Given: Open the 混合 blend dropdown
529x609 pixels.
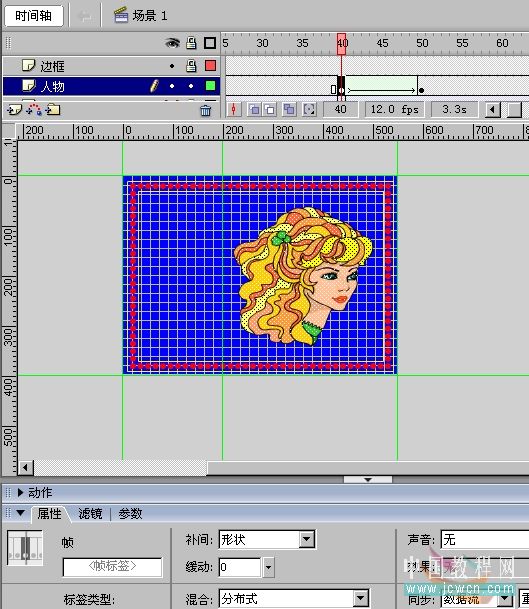Looking at the screenshot, I should [361, 598].
